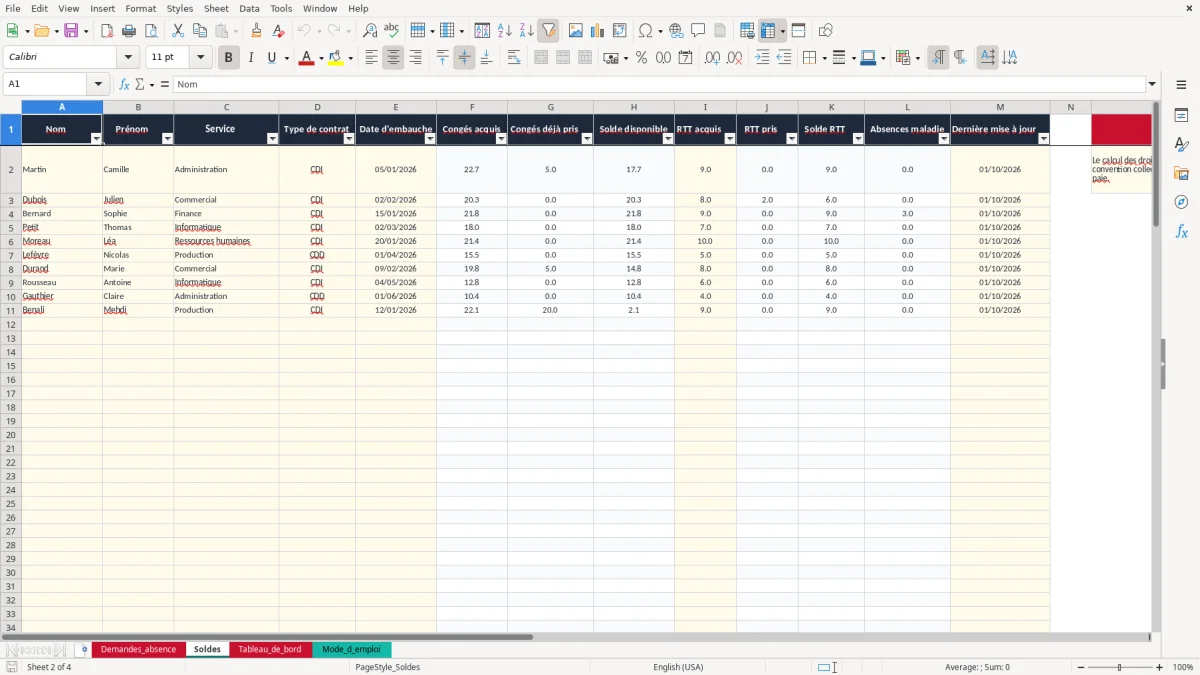Insert comment with the speech bubble icon
Viewport: 1200px width, 675px height.
699,31
